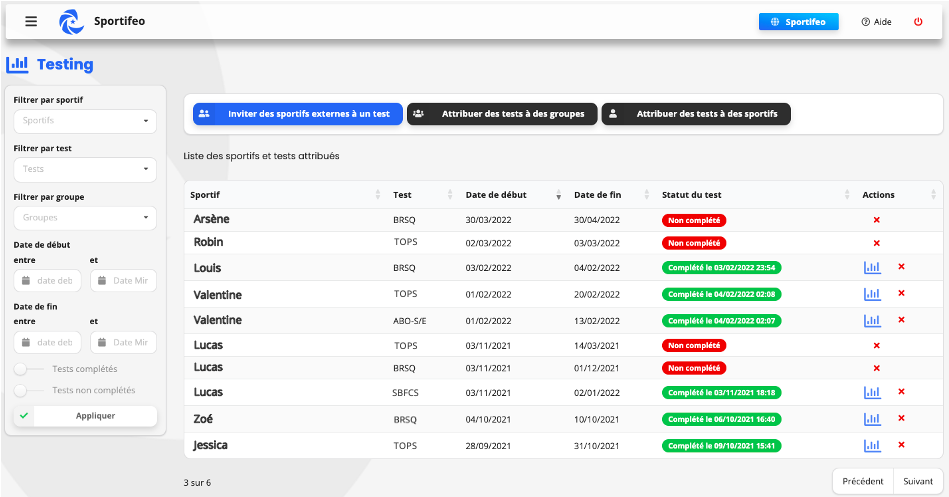Delete Lucas TOPS test with red X
The width and height of the screenshot is (949, 497).
[x=876, y=346]
